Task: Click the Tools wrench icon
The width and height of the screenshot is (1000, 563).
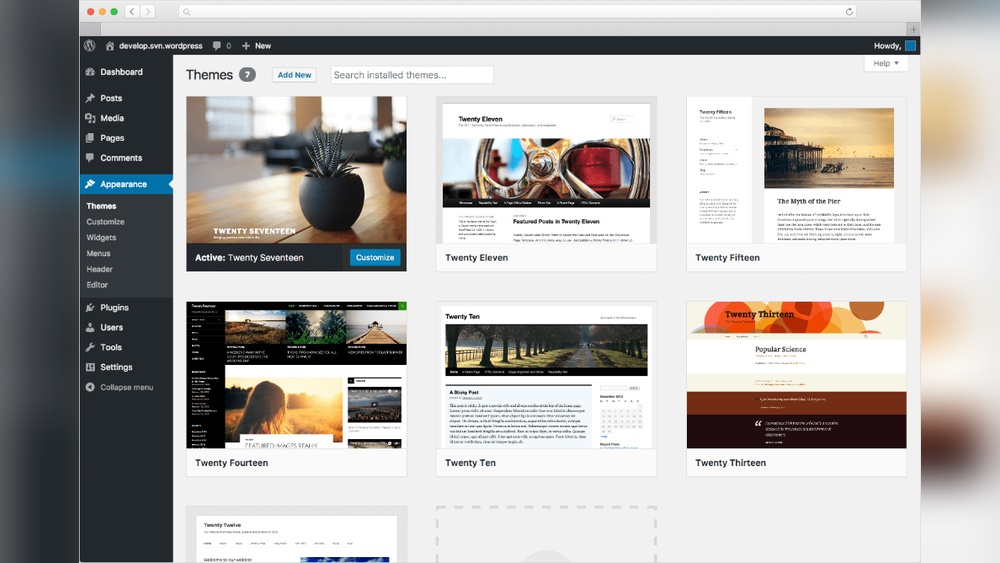Action: point(90,347)
